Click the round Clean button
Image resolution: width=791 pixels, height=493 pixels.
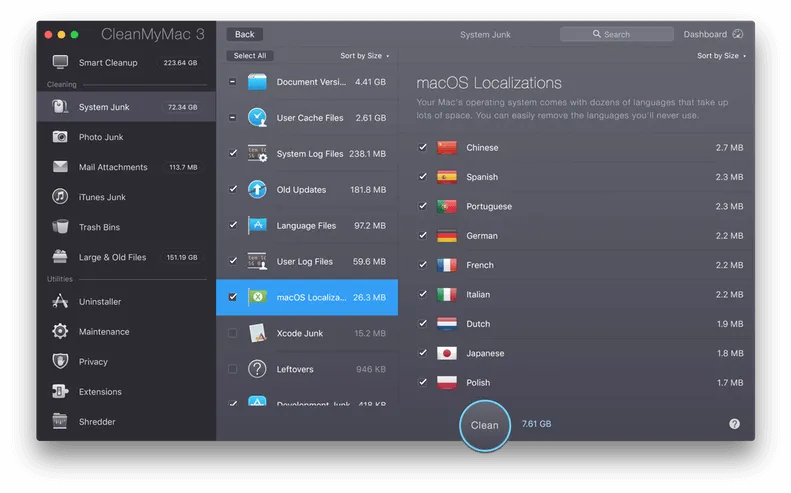tap(485, 425)
